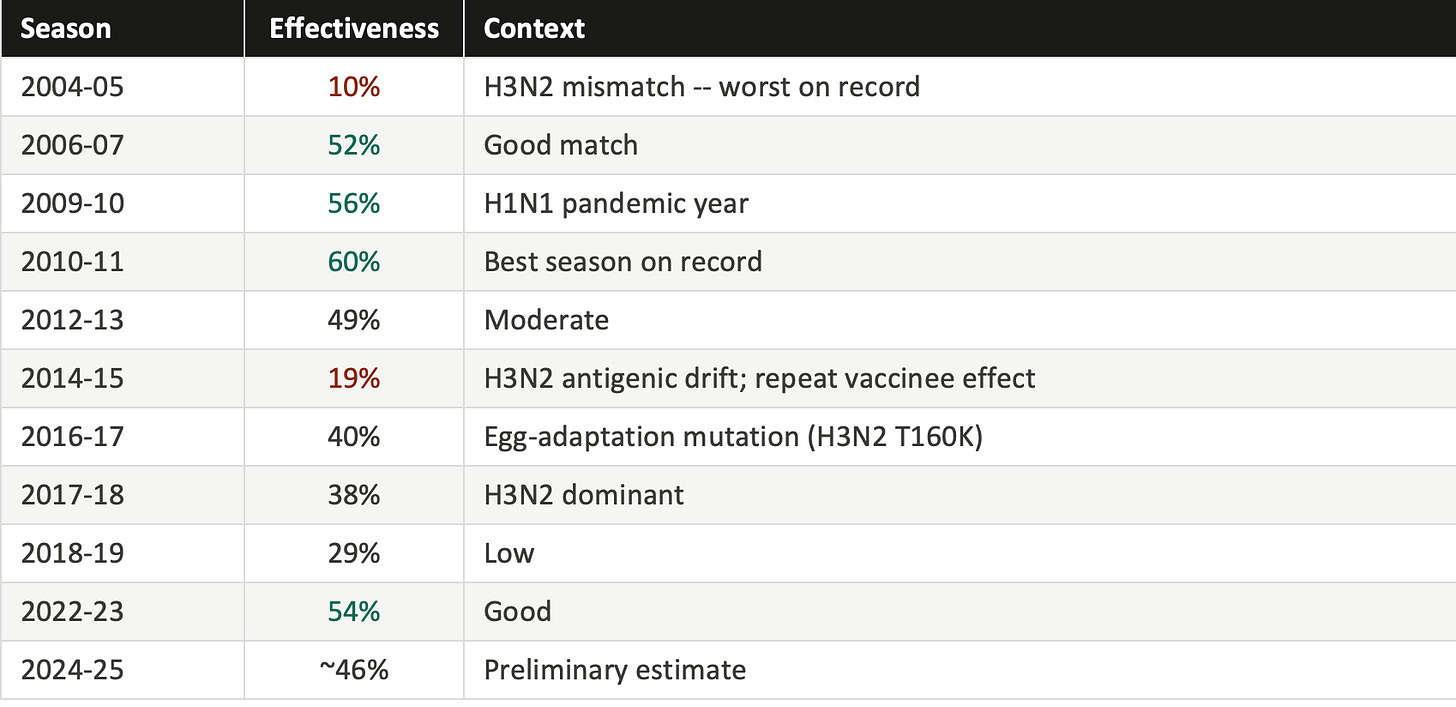This screenshot has height=707, width=1456.
Task: Click the H1N1 pandemic year cell
Action: click(960, 203)
